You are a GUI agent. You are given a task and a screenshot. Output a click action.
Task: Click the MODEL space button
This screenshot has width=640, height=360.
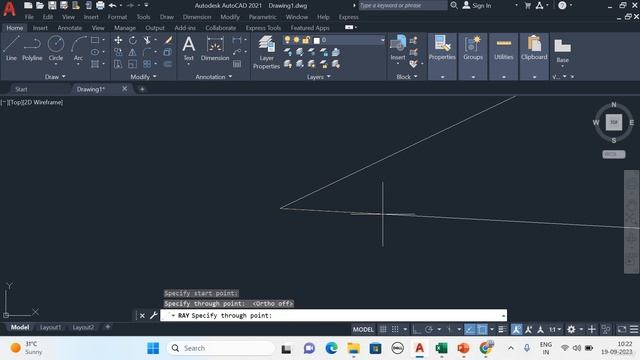point(363,329)
